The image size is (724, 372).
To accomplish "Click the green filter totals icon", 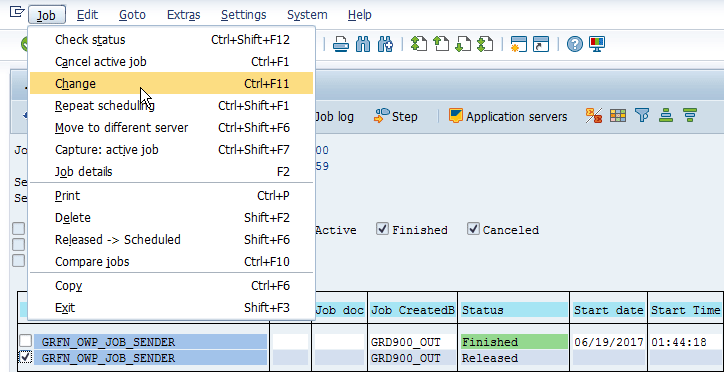I will [x=690, y=115].
